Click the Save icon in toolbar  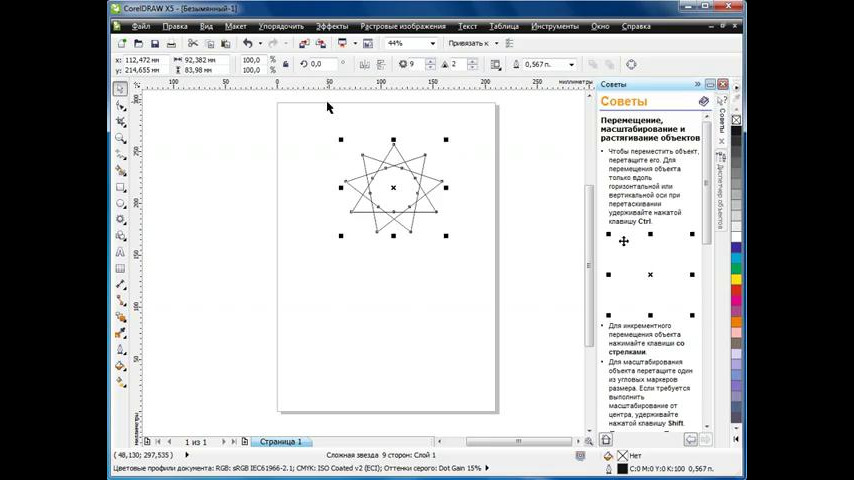[155, 44]
